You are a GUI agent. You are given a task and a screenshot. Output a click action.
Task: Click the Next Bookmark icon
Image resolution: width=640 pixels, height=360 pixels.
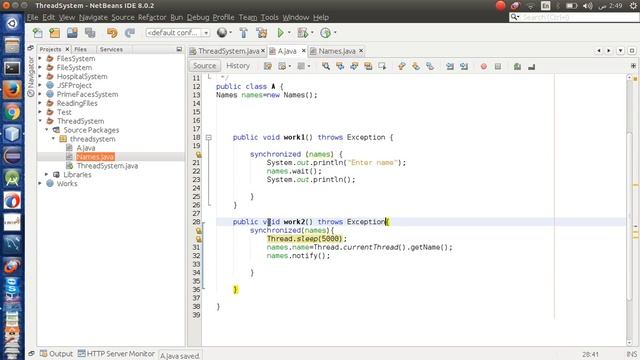(416, 66)
